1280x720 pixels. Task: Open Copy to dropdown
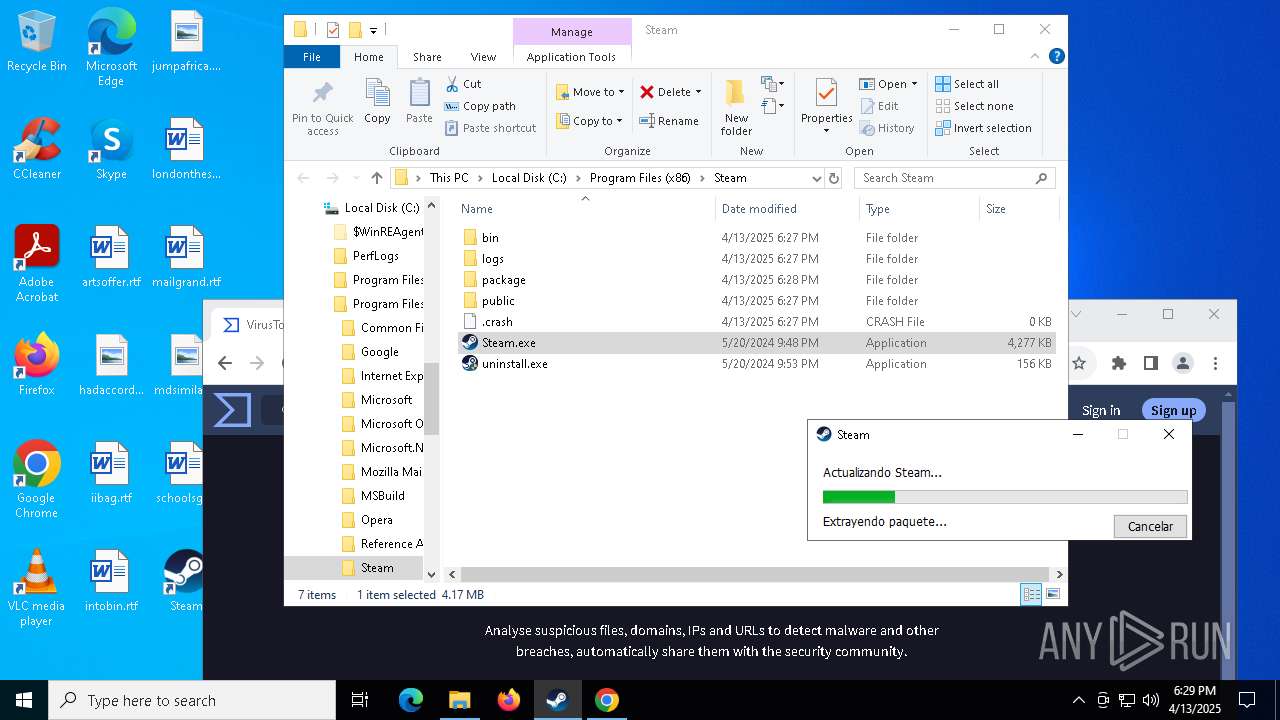tap(589, 121)
